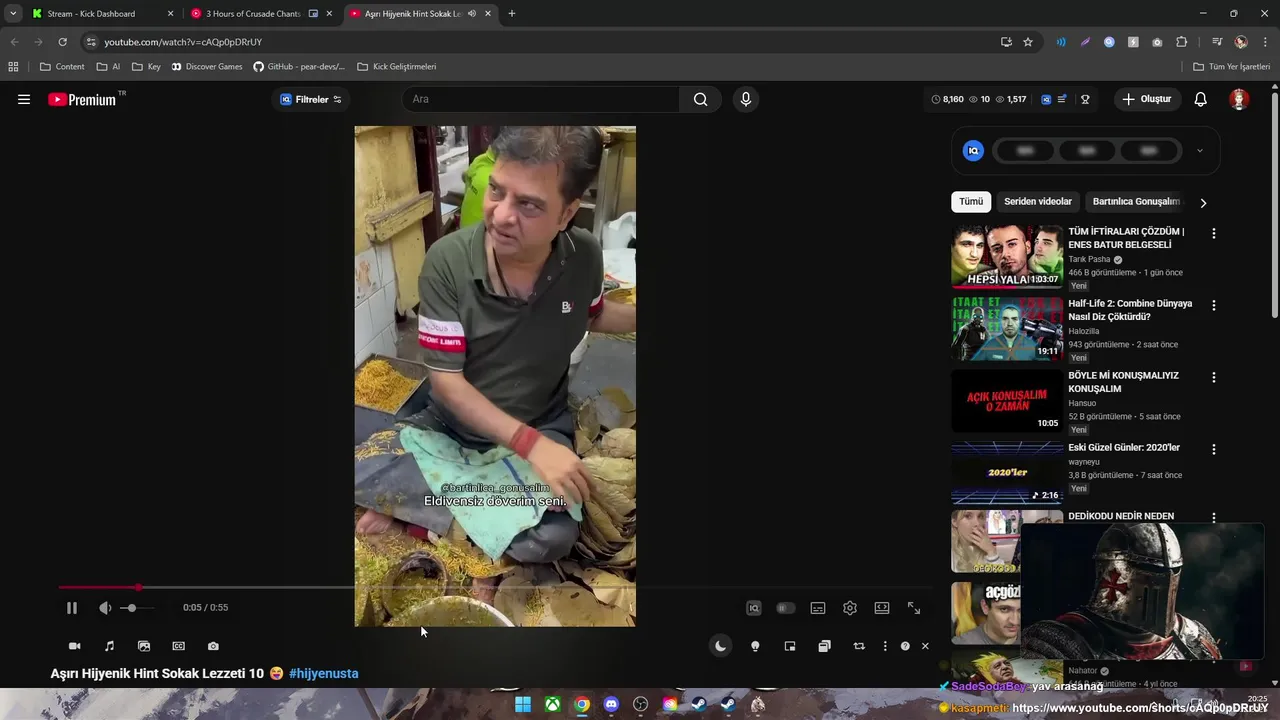This screenshot has height=720, width=1280.
Task: Open the Tüm Yer İşaretleri folder
Action: click(x=1231, y=67)
